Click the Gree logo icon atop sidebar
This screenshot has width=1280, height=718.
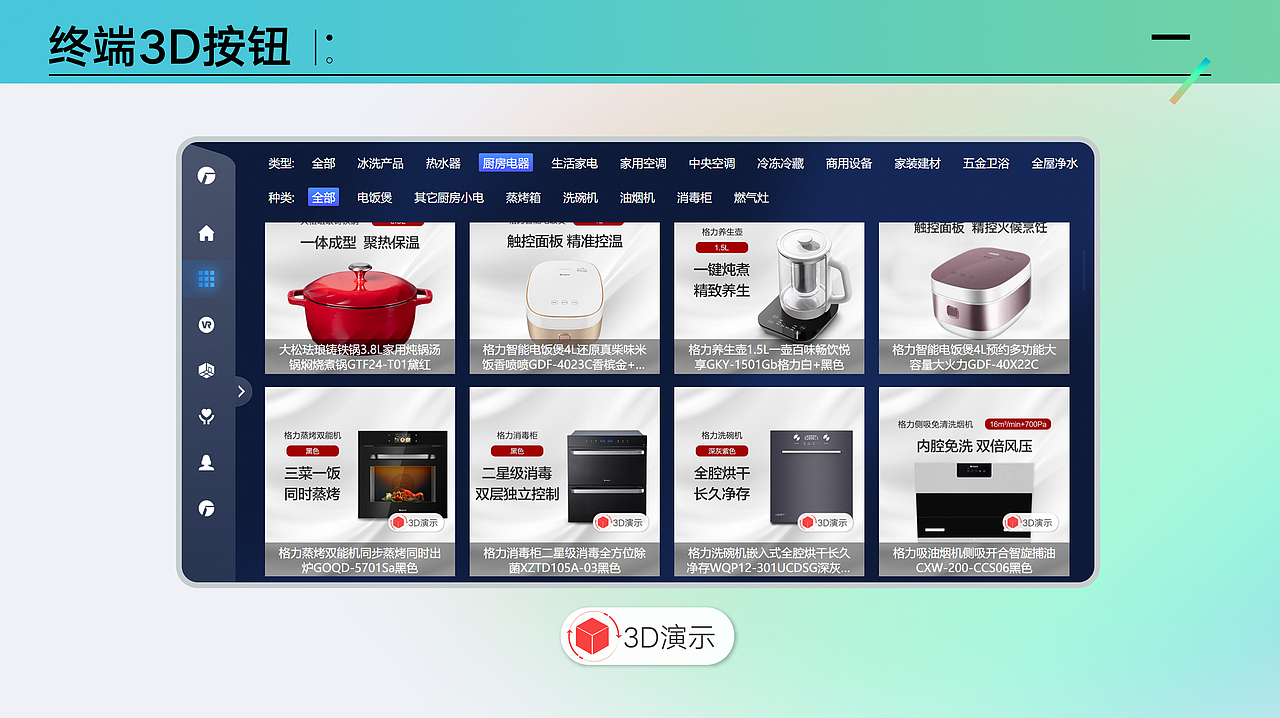point(207,176)
